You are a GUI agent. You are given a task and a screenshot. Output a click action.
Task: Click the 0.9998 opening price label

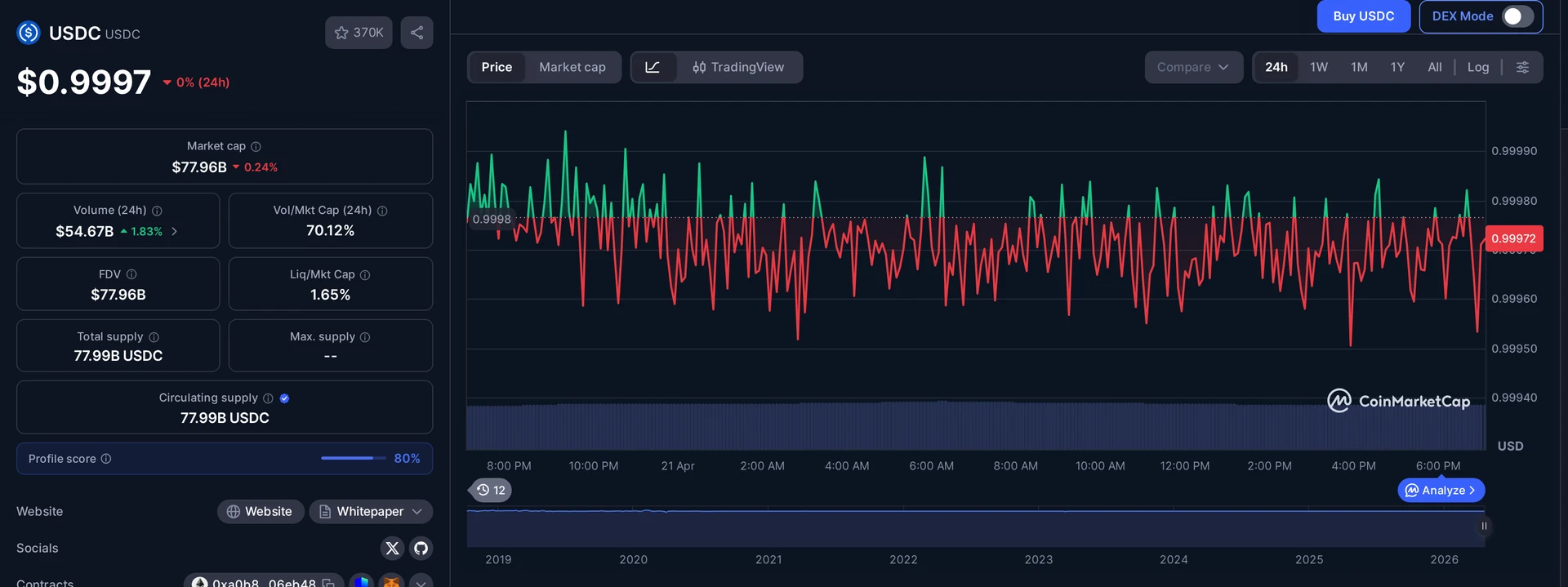[x=492, y=219]
